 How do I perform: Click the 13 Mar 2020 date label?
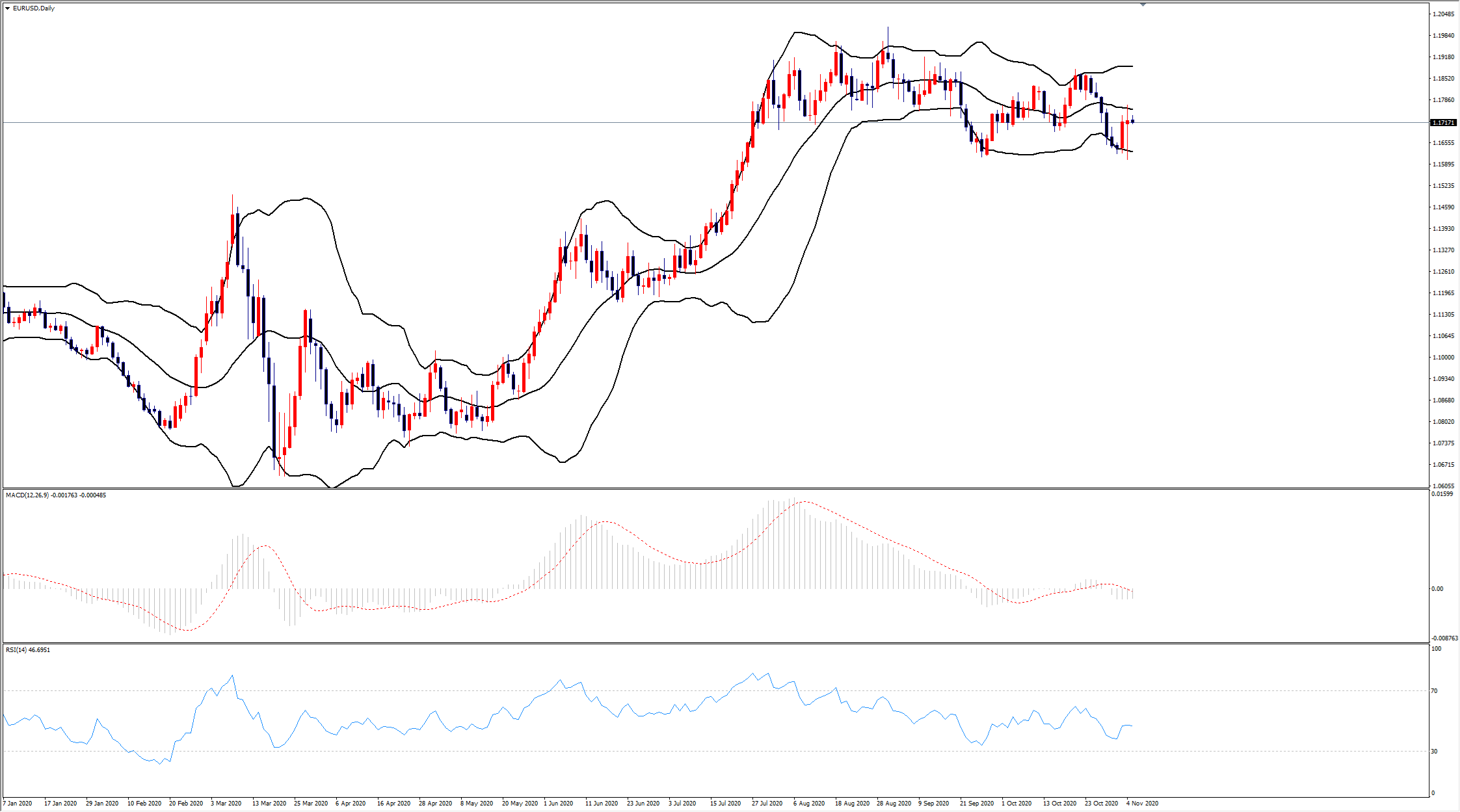tap(269, 804)
